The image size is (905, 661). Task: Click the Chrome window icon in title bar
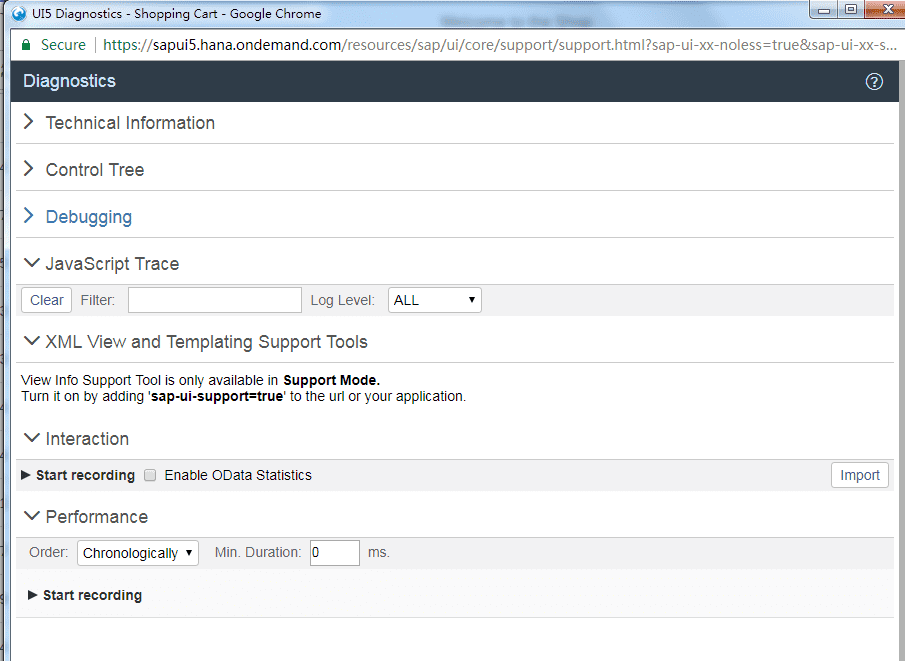pos(18,14)
